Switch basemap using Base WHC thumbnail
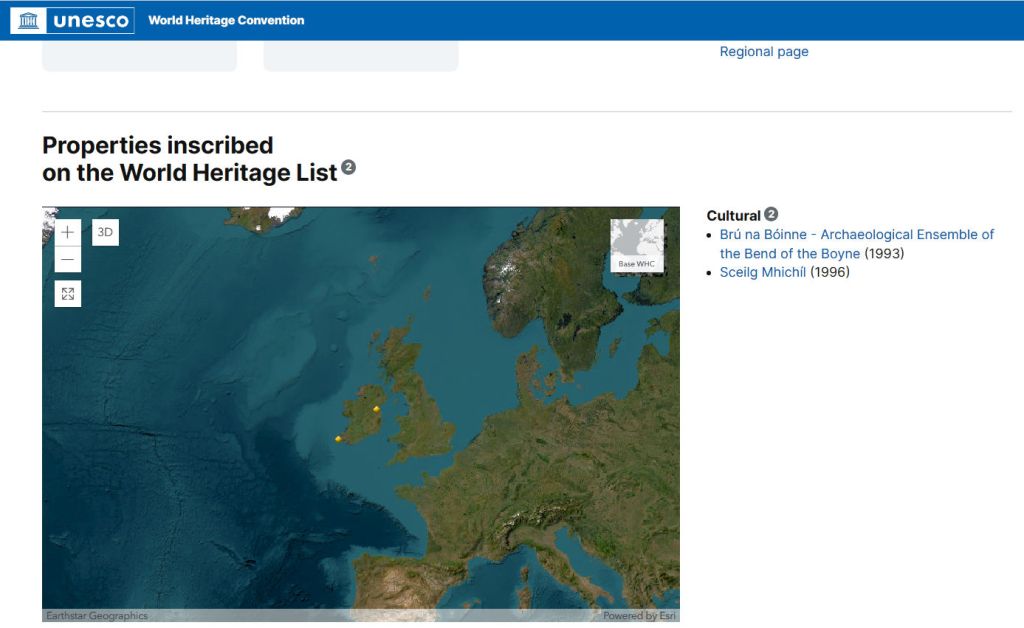The height and width of the screenshot is (628, 1024). pos(637,245)
